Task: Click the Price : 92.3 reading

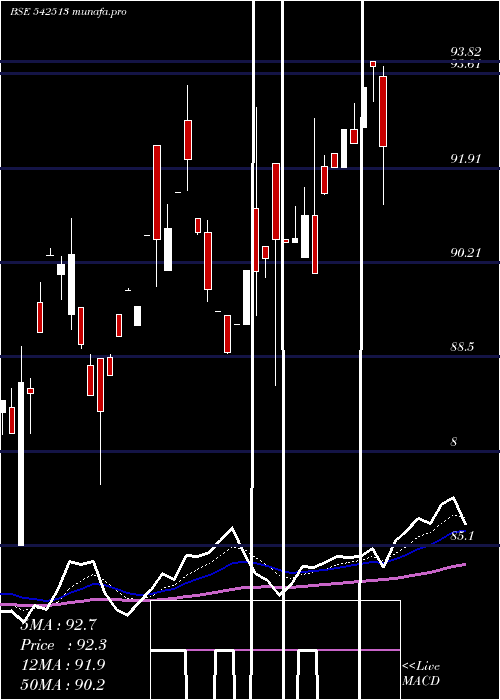Action: pos(63,645)
